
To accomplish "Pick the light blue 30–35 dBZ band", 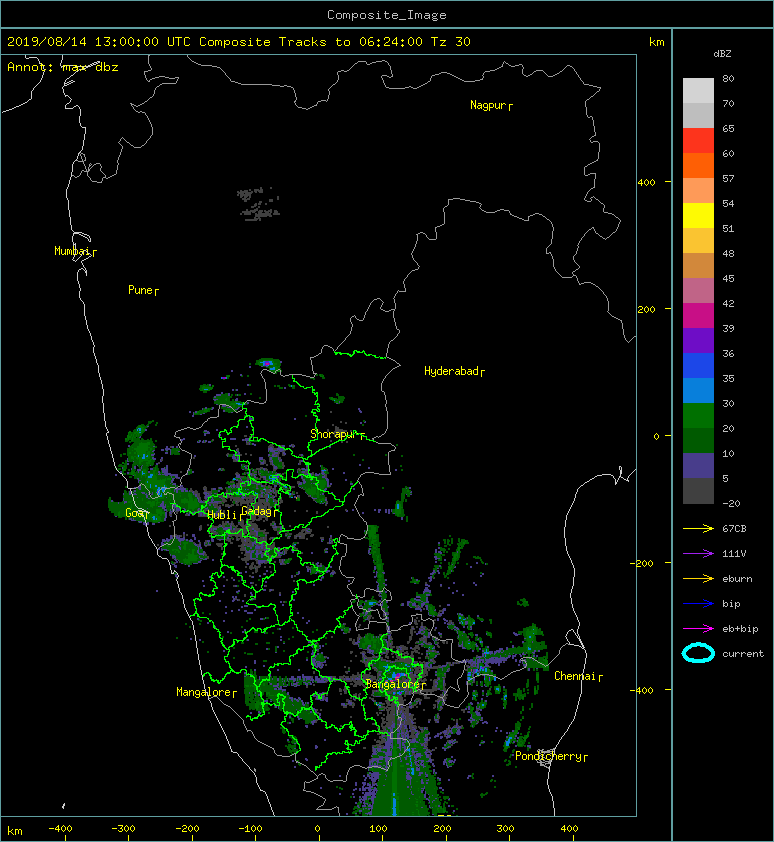I will 698,391.
